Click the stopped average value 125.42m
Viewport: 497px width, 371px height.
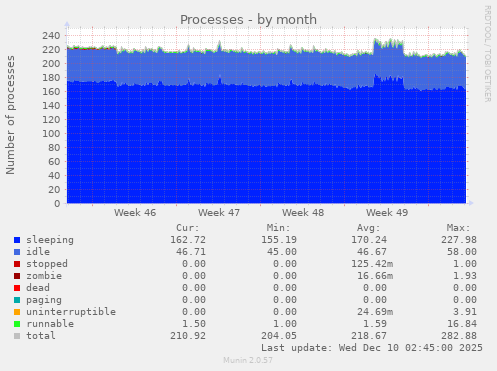point(372,264)
